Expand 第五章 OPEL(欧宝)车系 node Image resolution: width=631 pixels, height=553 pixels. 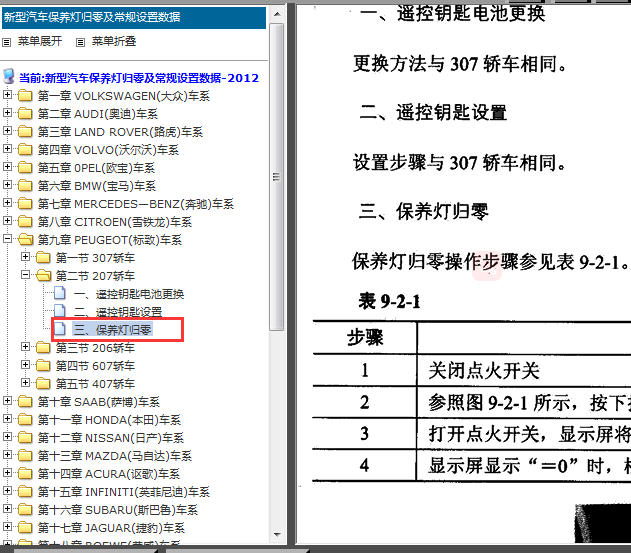[7, 167]
